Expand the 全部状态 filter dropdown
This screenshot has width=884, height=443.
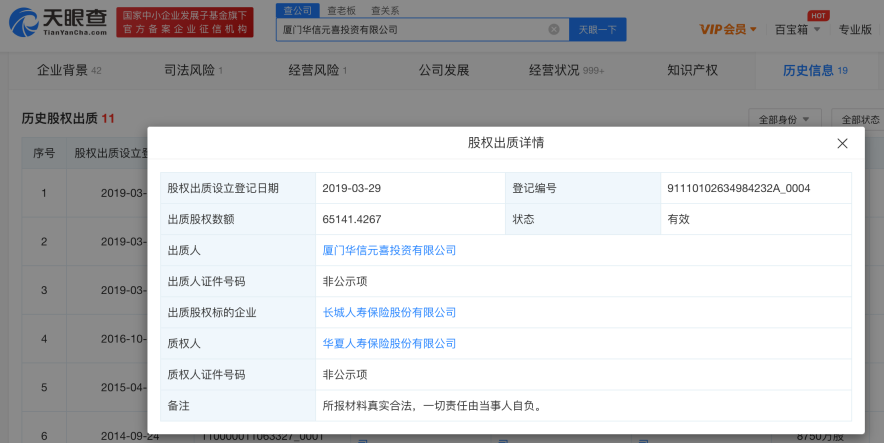(860, 119)
